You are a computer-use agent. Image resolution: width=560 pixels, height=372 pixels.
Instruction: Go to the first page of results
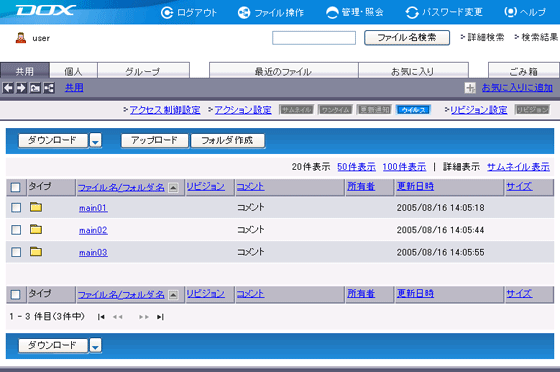(101, 317)
